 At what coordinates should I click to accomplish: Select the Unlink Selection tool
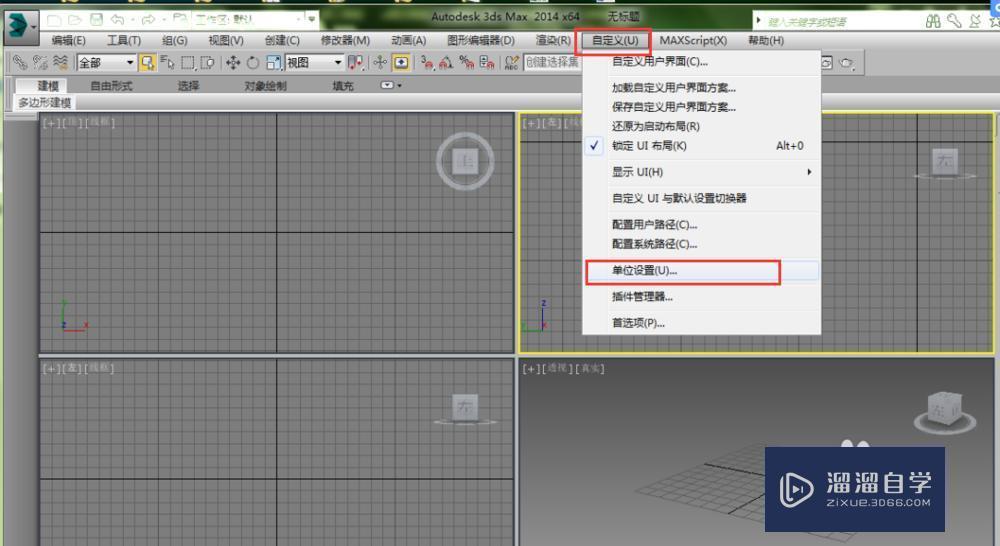[40, 63]
